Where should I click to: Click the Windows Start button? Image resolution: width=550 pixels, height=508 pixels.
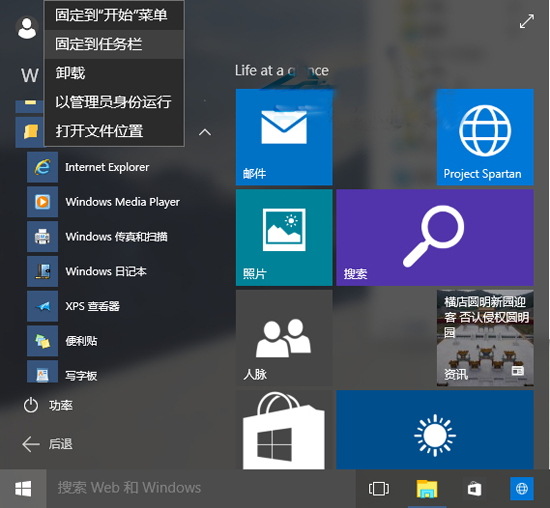23,488
